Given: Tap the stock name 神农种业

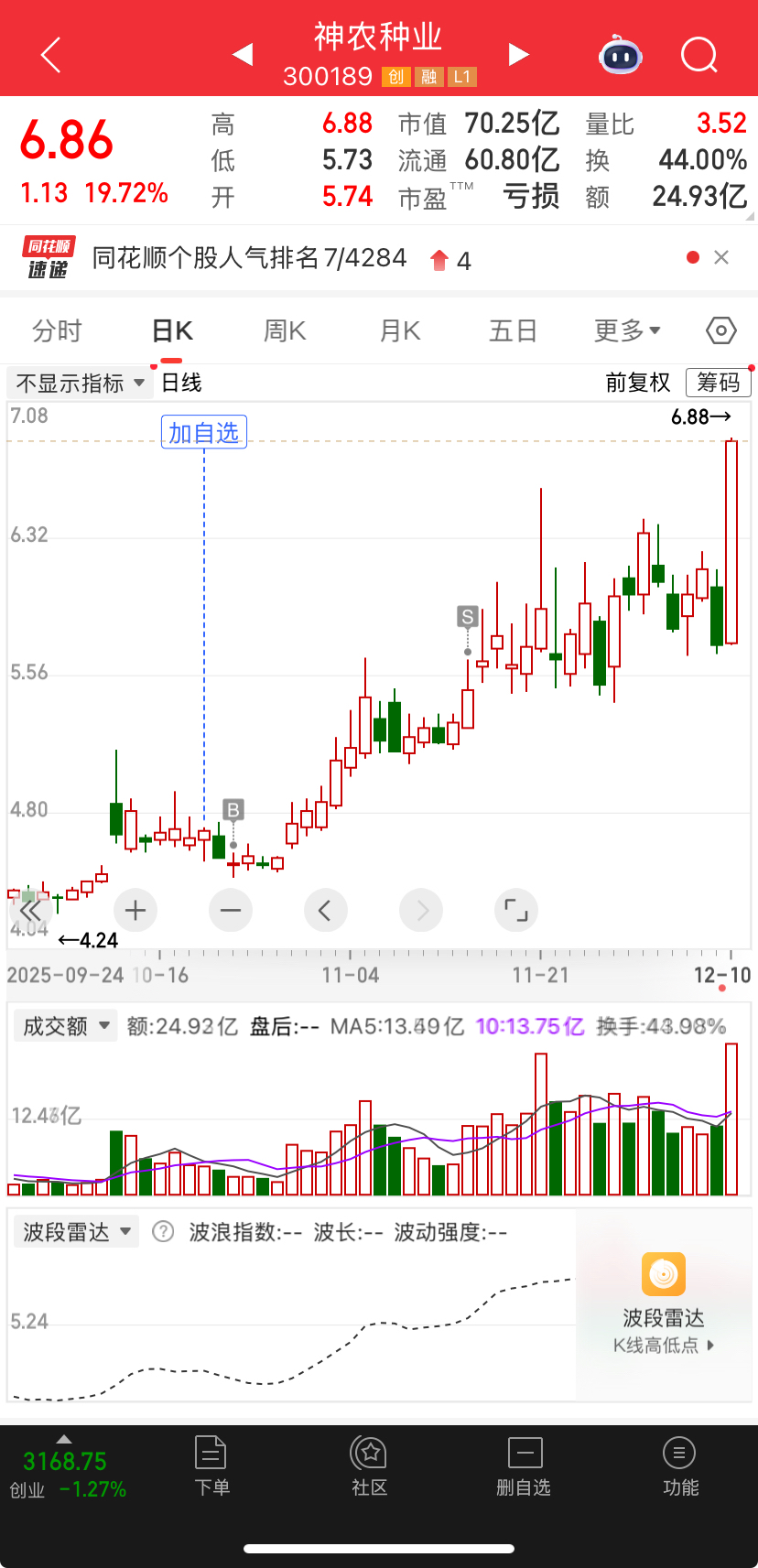Looking at the screenshot, I should (378, 37).
